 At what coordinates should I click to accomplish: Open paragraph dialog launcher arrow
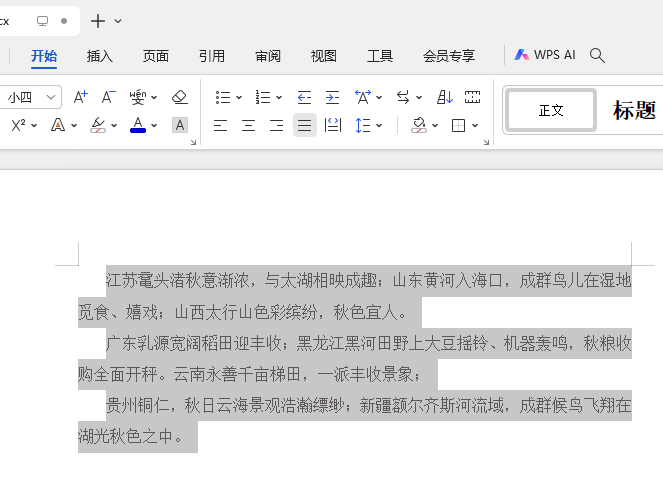[486, 142]
